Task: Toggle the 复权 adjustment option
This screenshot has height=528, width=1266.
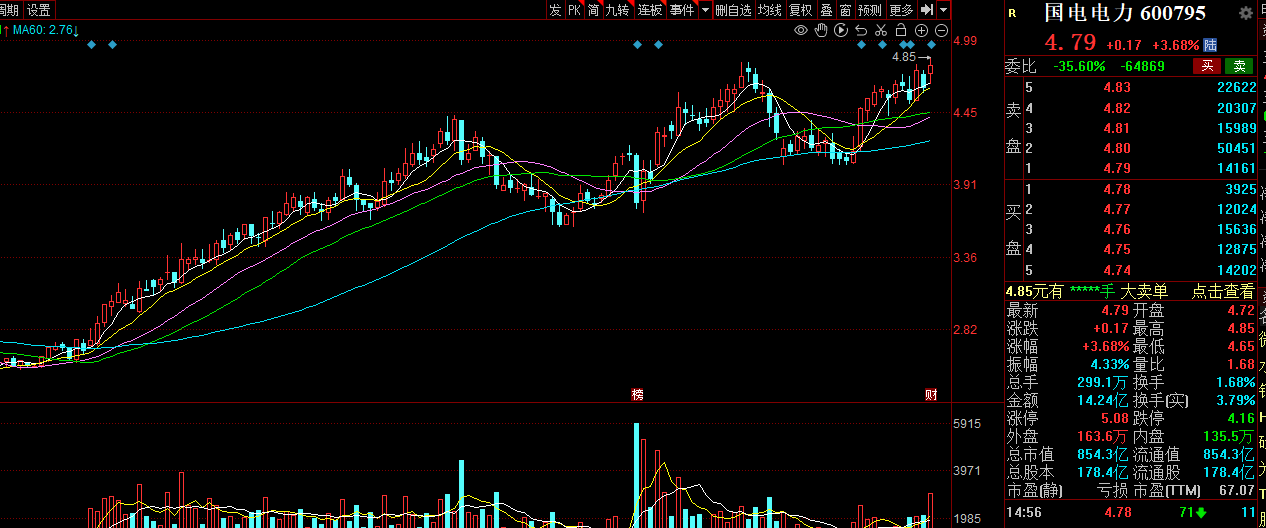Action: tap(801, 10)
